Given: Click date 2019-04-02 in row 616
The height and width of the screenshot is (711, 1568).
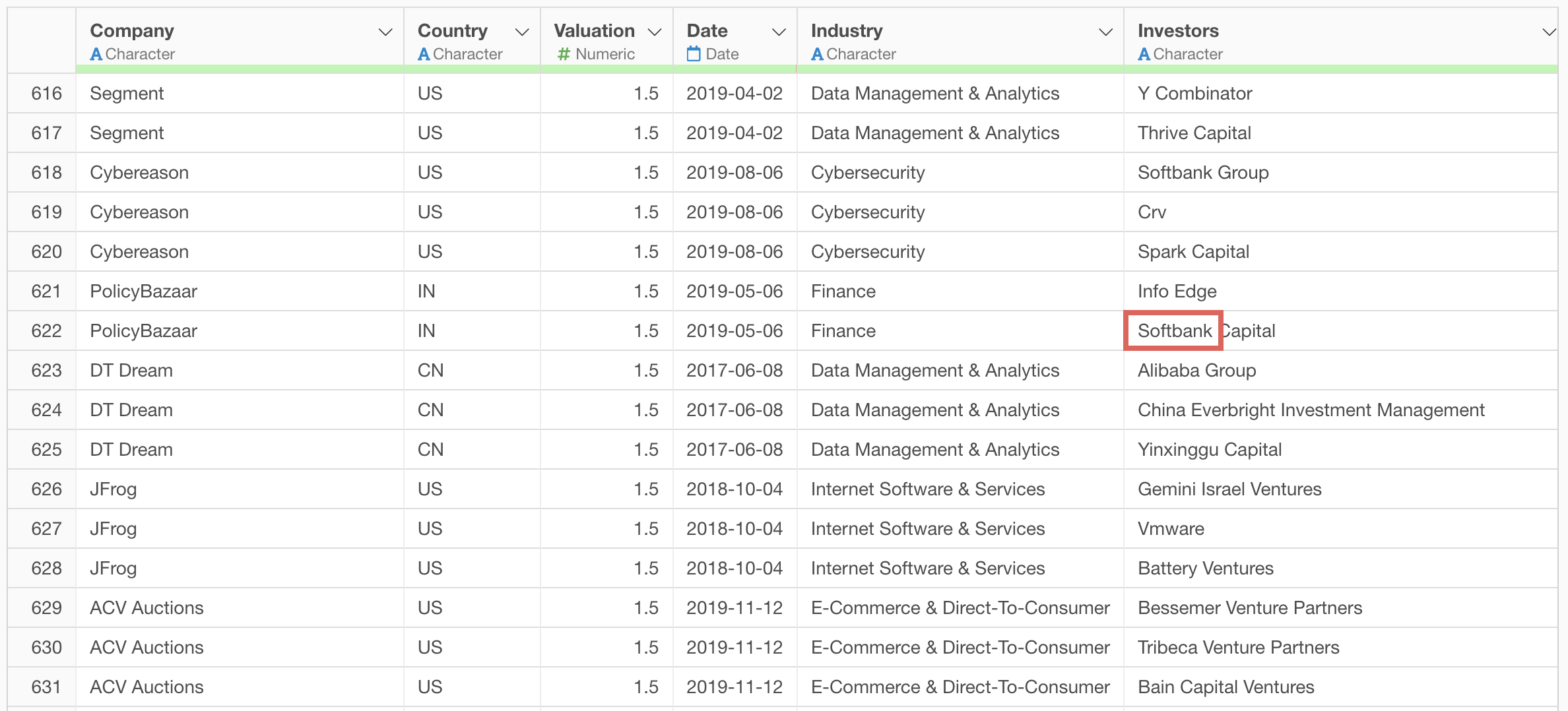Looking at the screenshot, I should 735,93.
